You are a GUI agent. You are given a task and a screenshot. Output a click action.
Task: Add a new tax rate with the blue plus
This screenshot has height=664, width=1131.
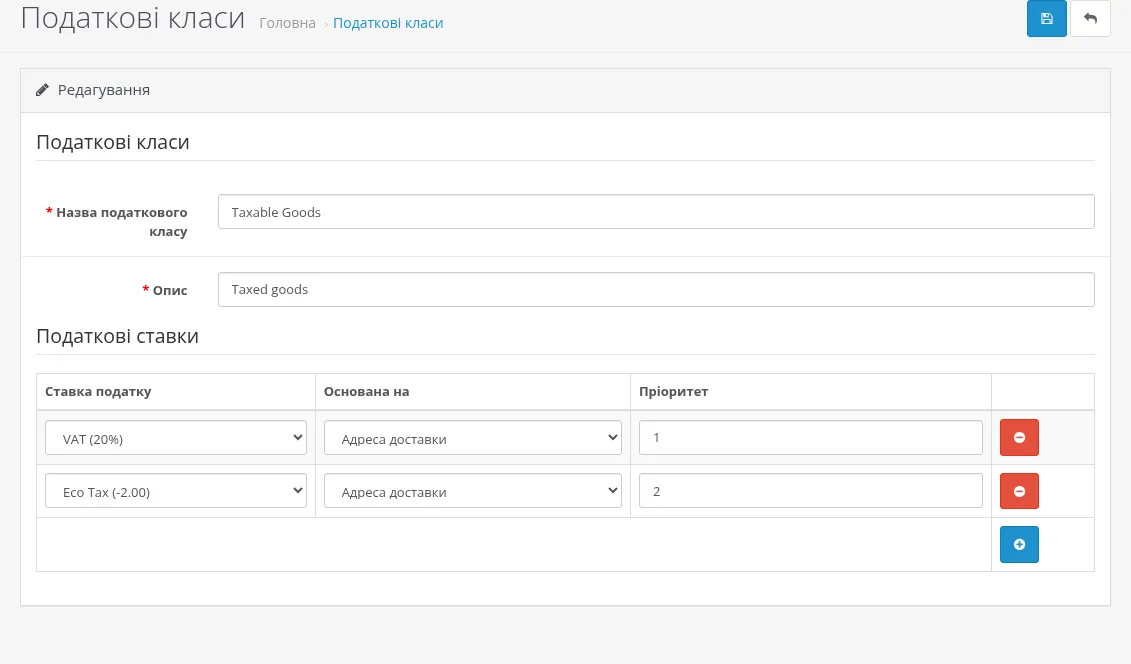pyautogui.click(x=1019, y=544)
